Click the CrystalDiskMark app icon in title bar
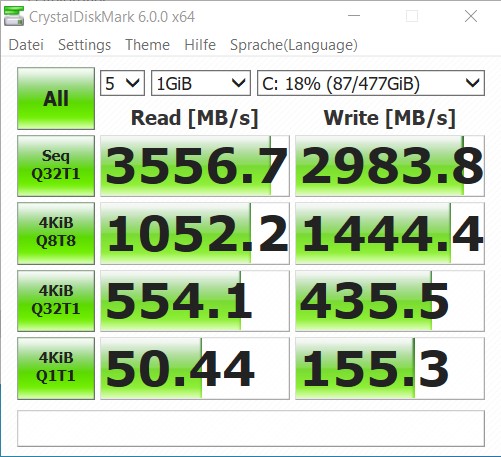 (x=14, y=16)
